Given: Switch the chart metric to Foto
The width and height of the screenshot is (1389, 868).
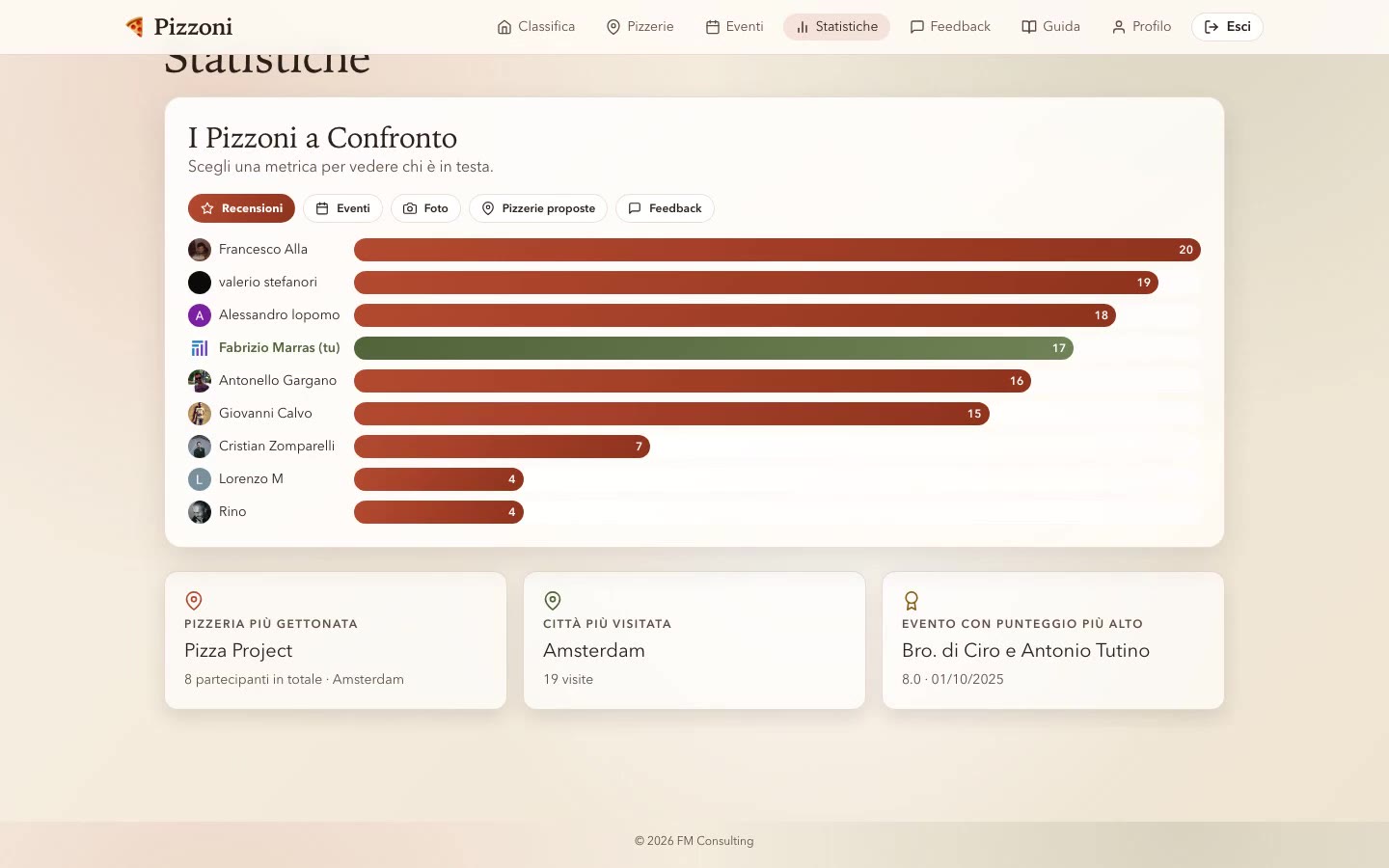Looking at the screenshot, I should [425, 208].
